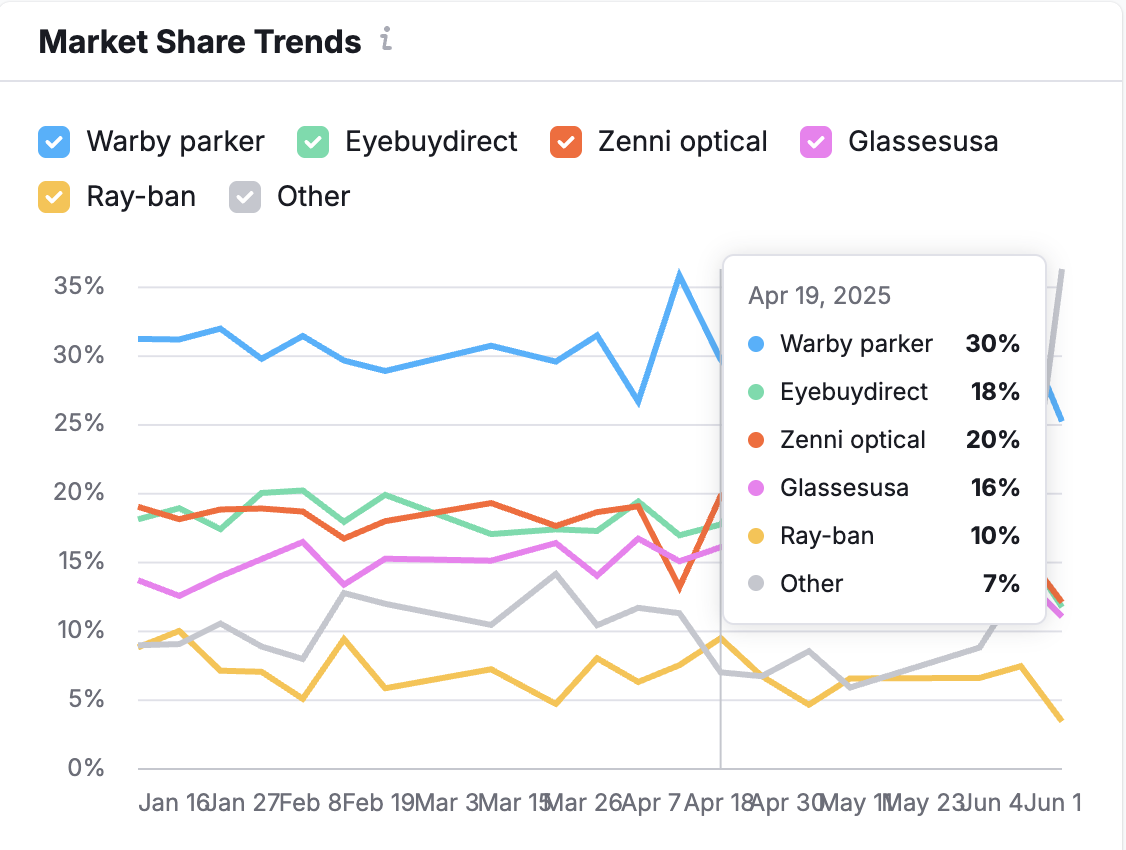Viewport: 1126px width, 850px height.
Task: Click the Zenni optical legend label
Action: point(683,141)
